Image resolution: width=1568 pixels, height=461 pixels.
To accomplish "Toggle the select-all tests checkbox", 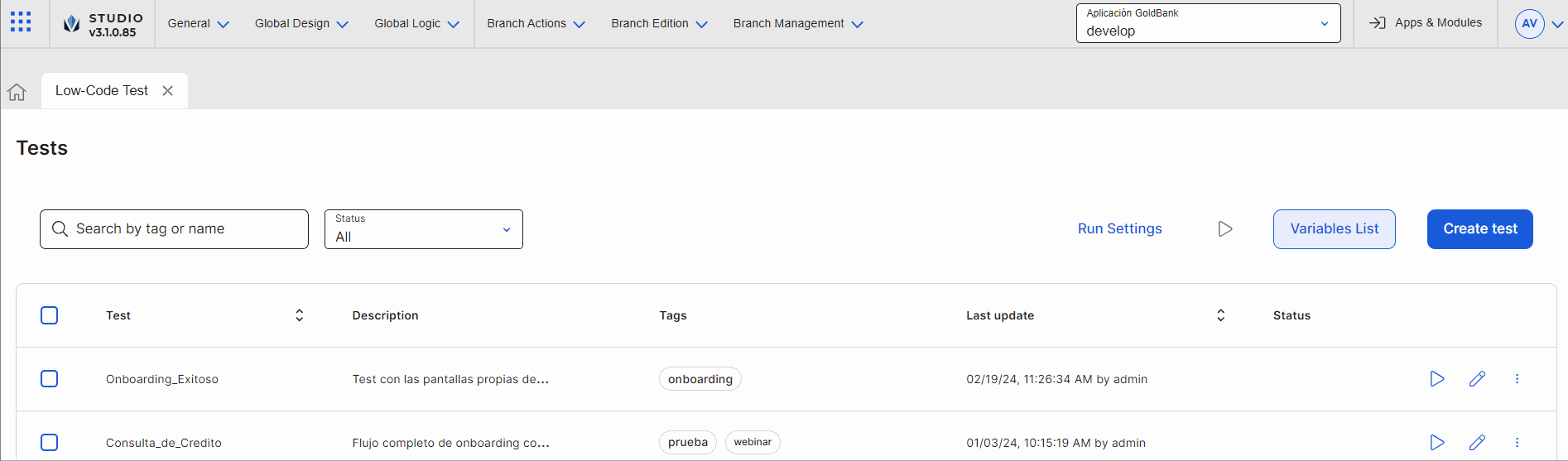I will [50, 315].
